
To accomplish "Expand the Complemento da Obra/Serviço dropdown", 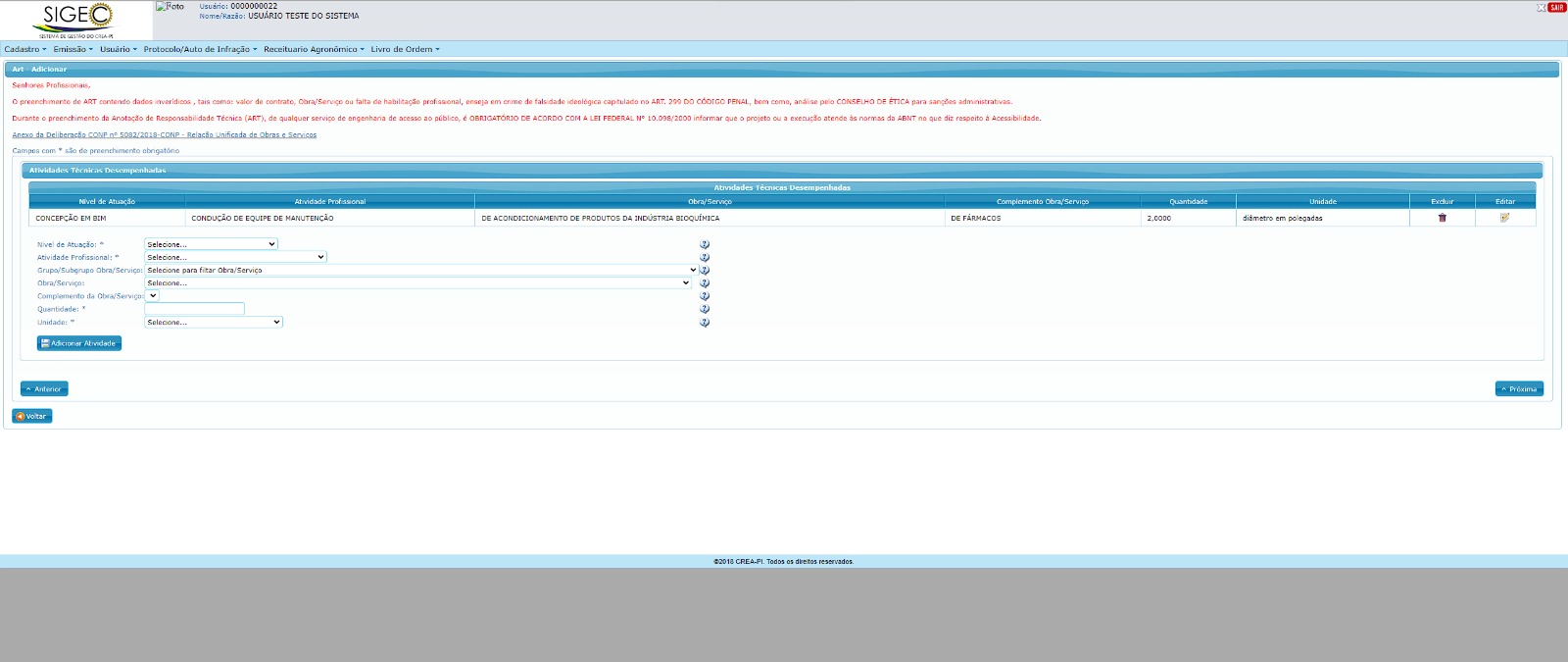I will 152,295.
